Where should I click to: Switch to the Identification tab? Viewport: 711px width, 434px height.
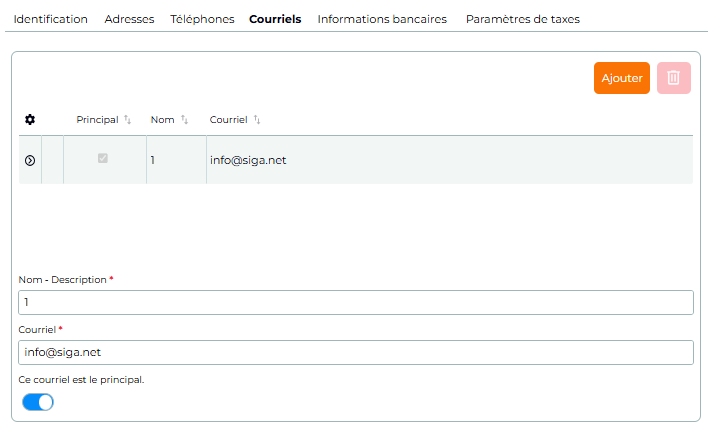[50, 19]
